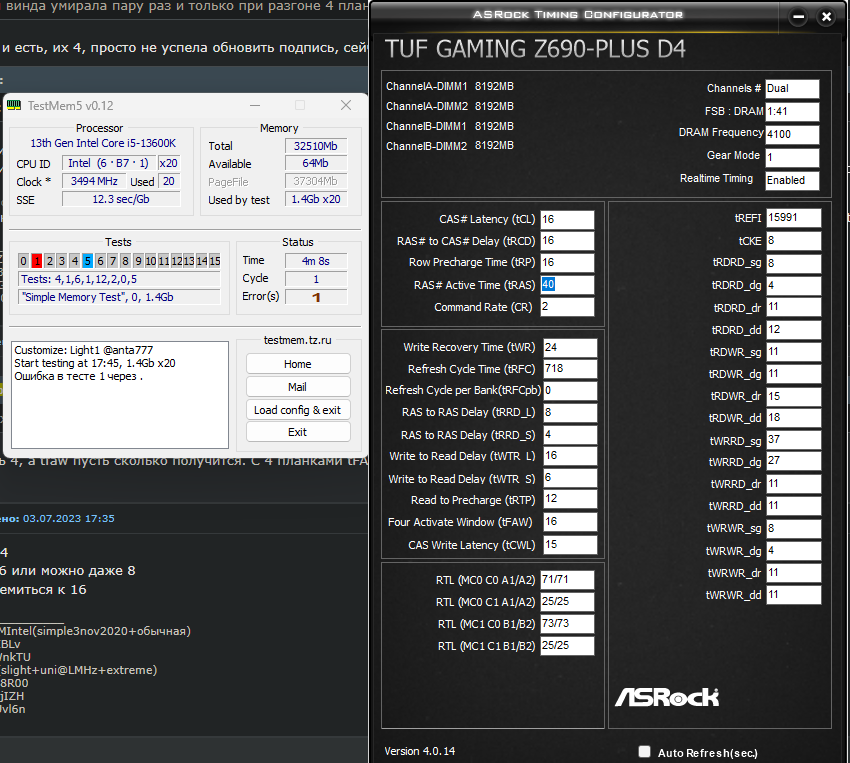The height and width of the screenshot is (763, 850).
Task: Click the tWTR_L value field
Action: pyautogui.click(x=570, y=456)
